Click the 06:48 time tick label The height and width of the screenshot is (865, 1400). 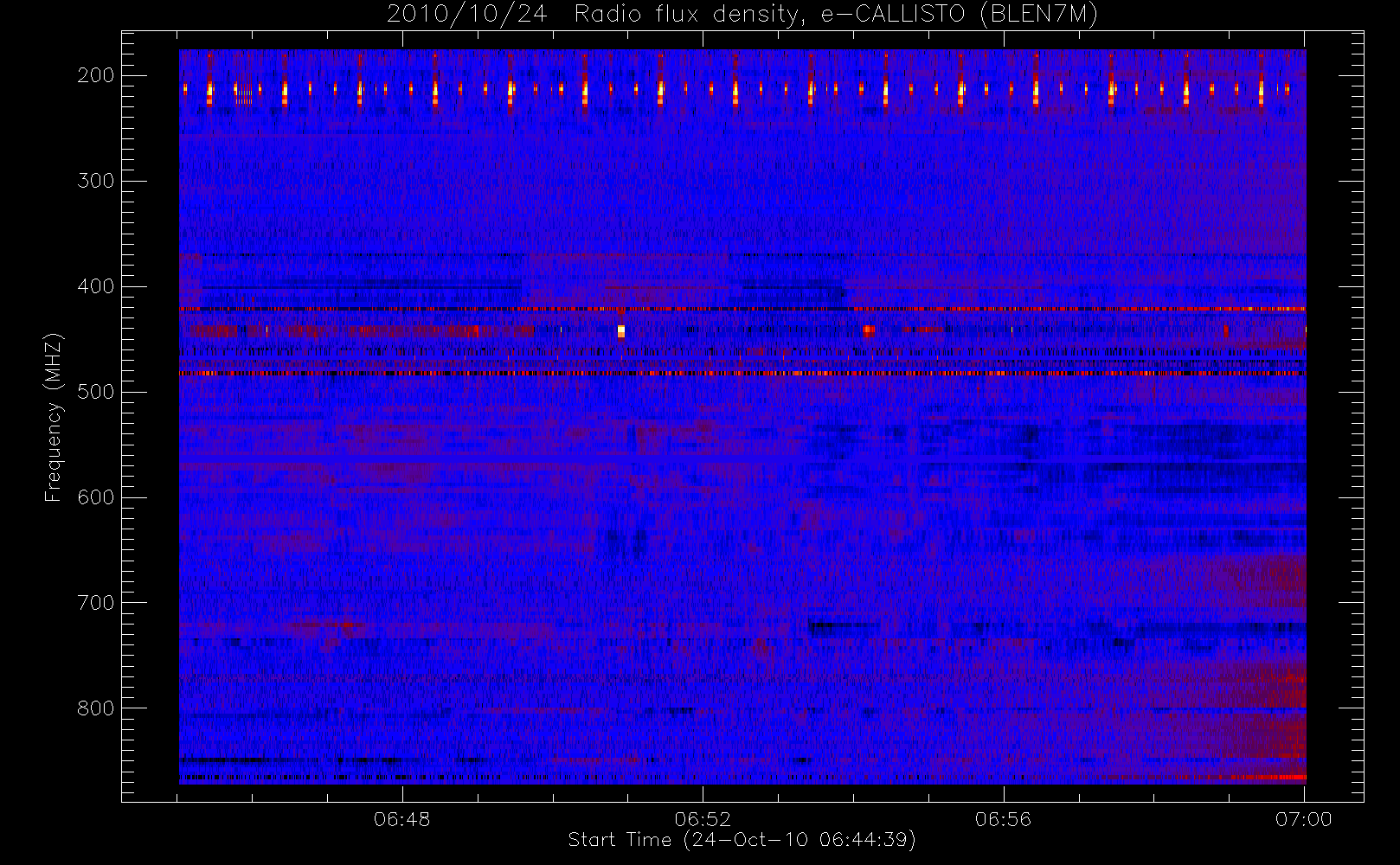pos(402,819)
